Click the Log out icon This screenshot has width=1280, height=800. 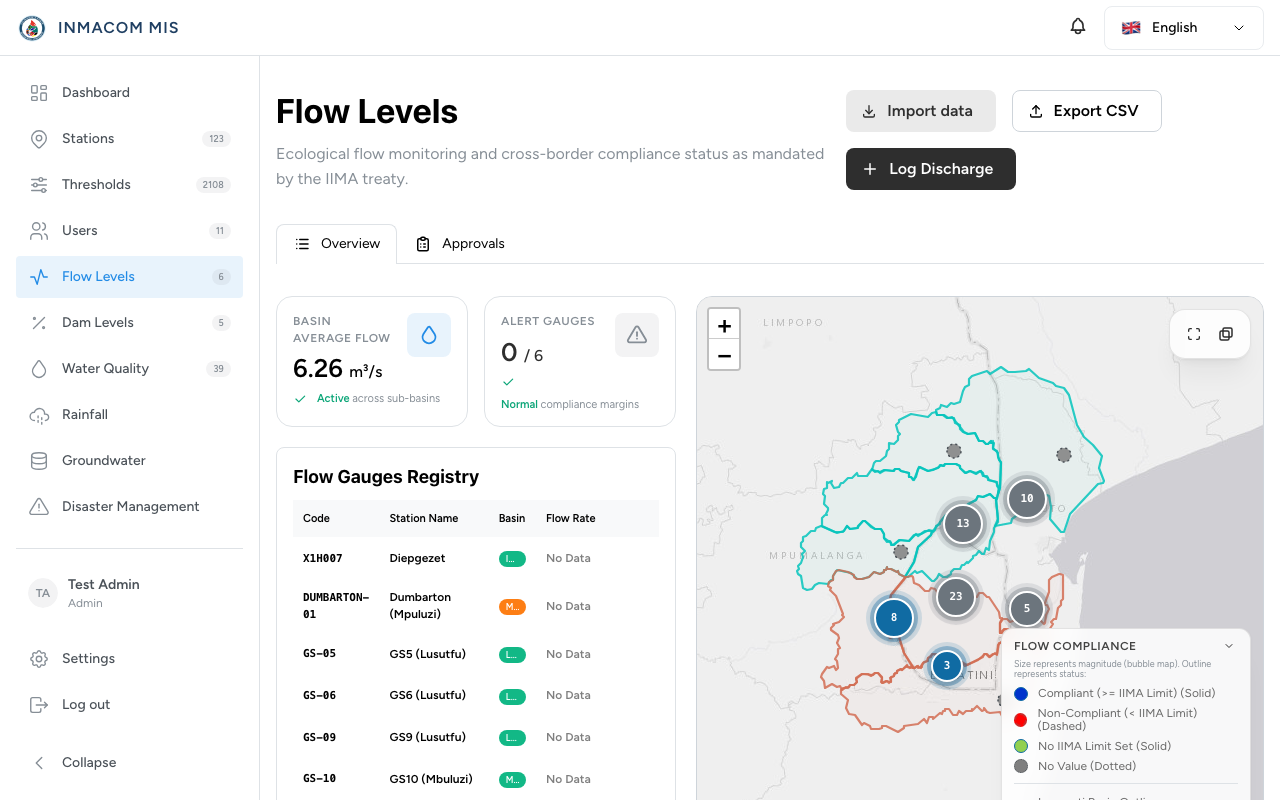click(39, 705)
